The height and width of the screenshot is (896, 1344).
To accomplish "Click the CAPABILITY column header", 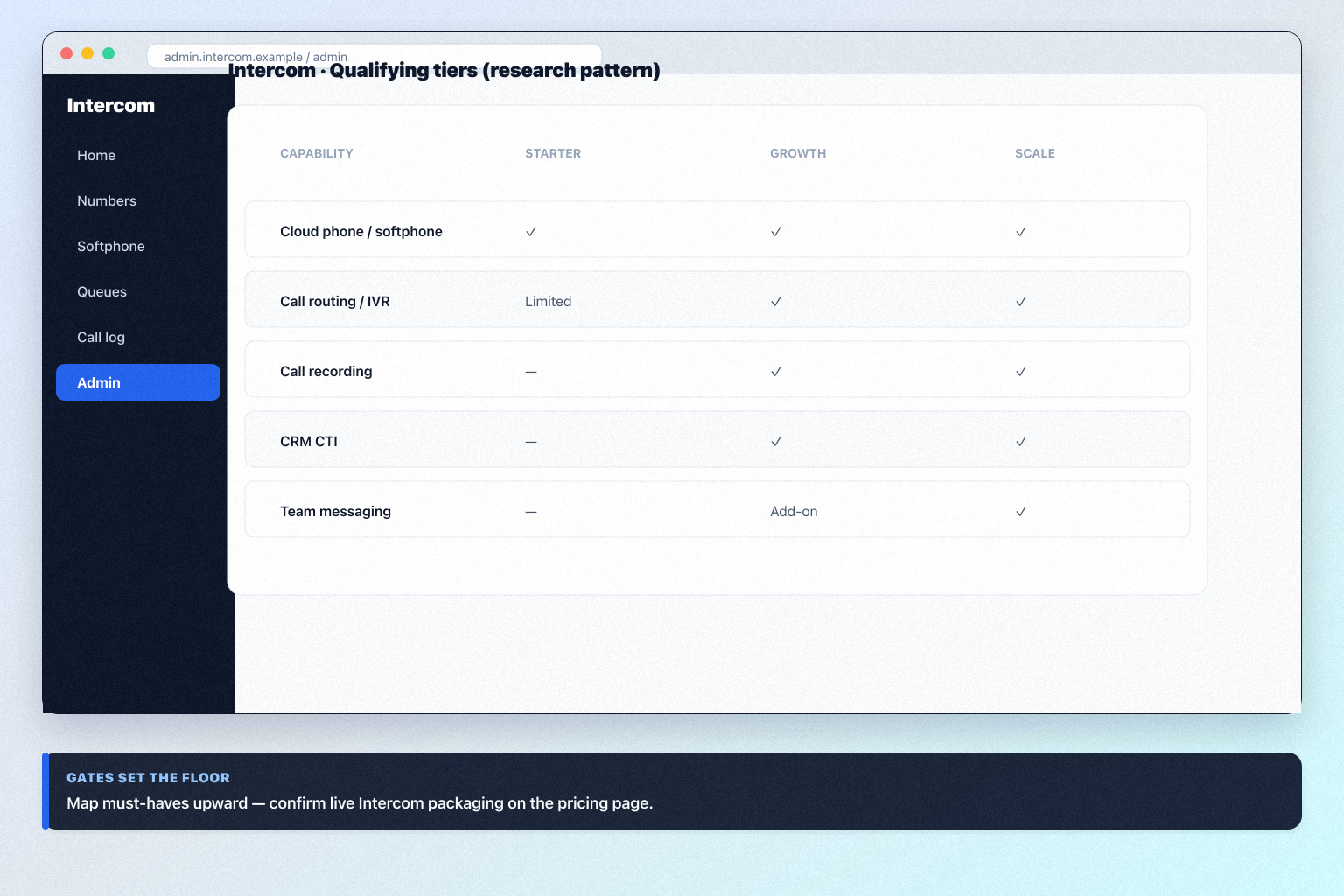I will [317, 153].
